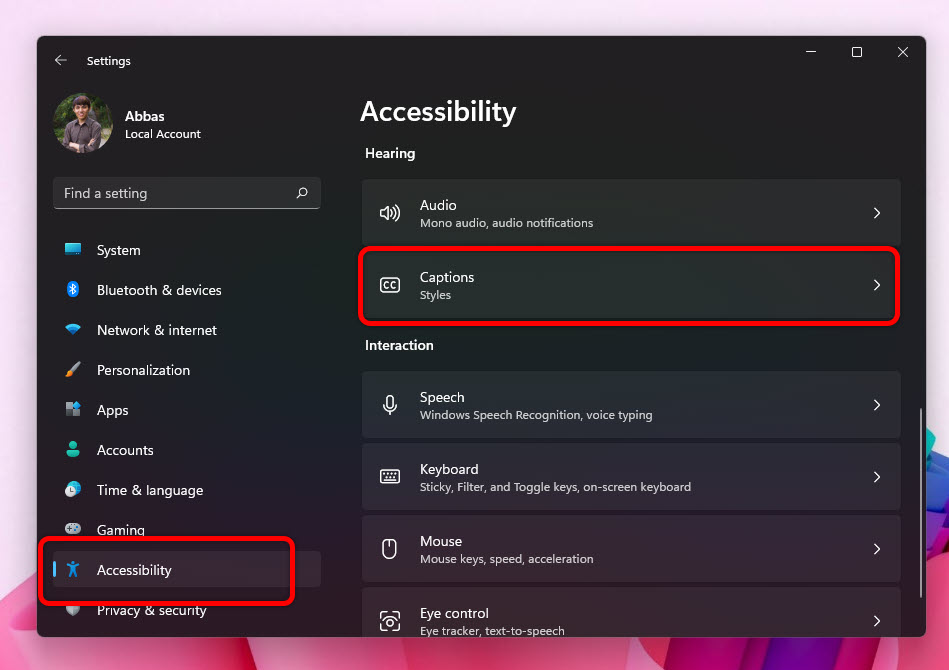949x670 pixels.
Task: Click the Audio speaker icon
Action: click(390, 213)
